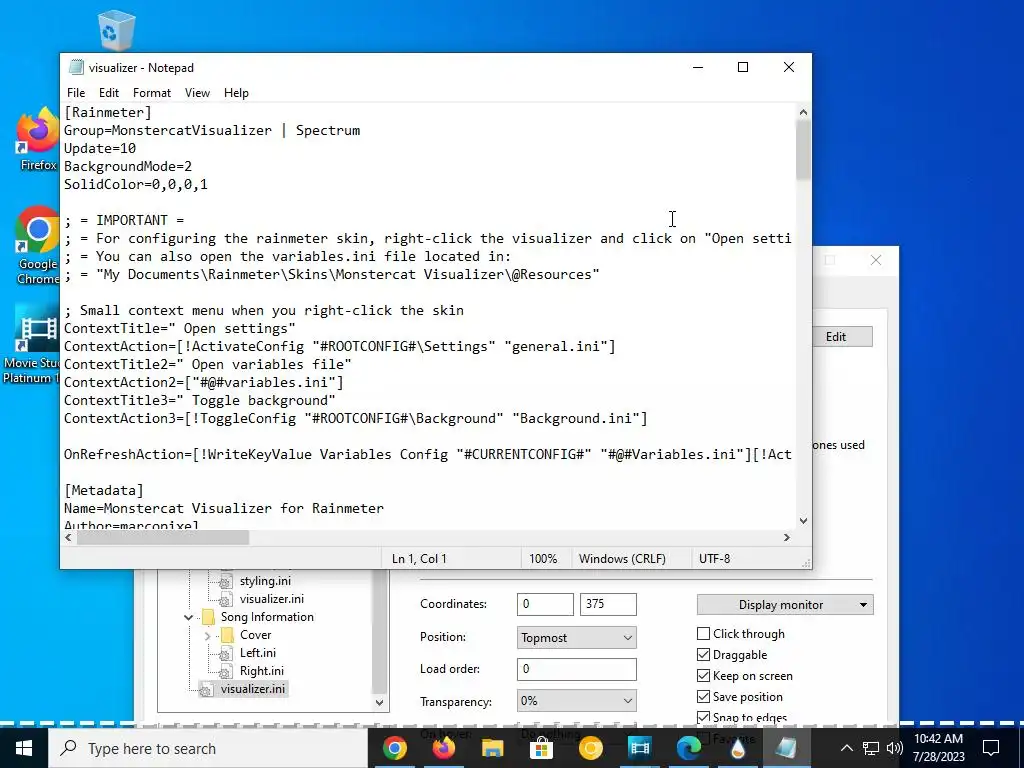
Task: Select the Google Chrome desktop shortcut
Action: click(x=38, y=246)
